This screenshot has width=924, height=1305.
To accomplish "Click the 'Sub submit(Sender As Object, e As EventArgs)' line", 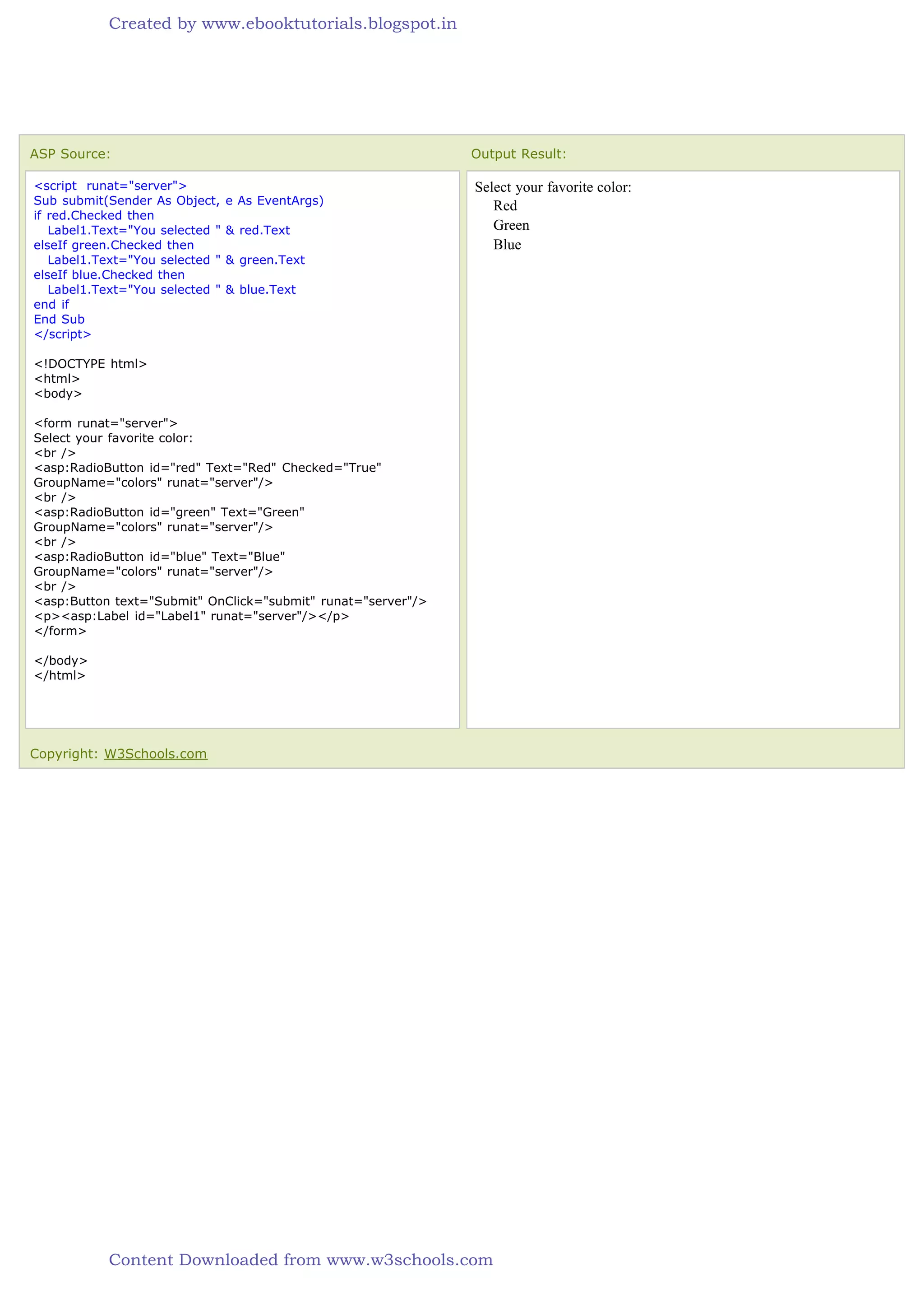I will (x=179, y=201).
